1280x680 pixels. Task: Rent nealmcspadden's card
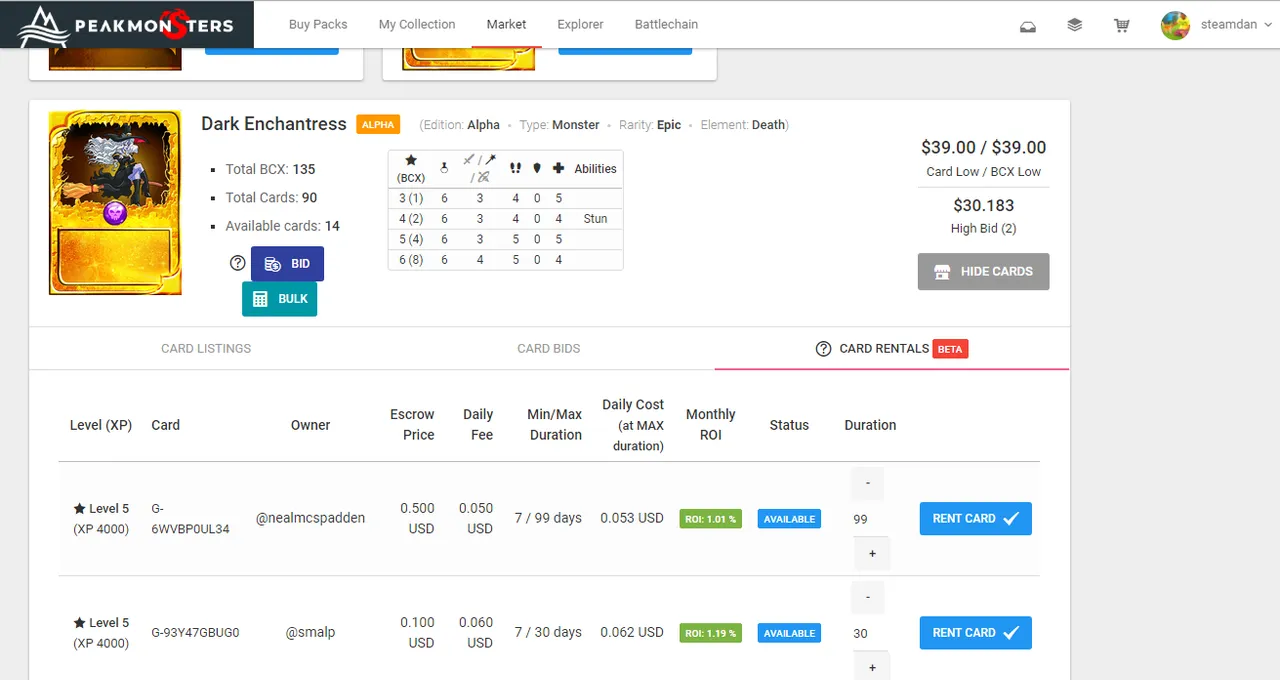click(975, 519)
